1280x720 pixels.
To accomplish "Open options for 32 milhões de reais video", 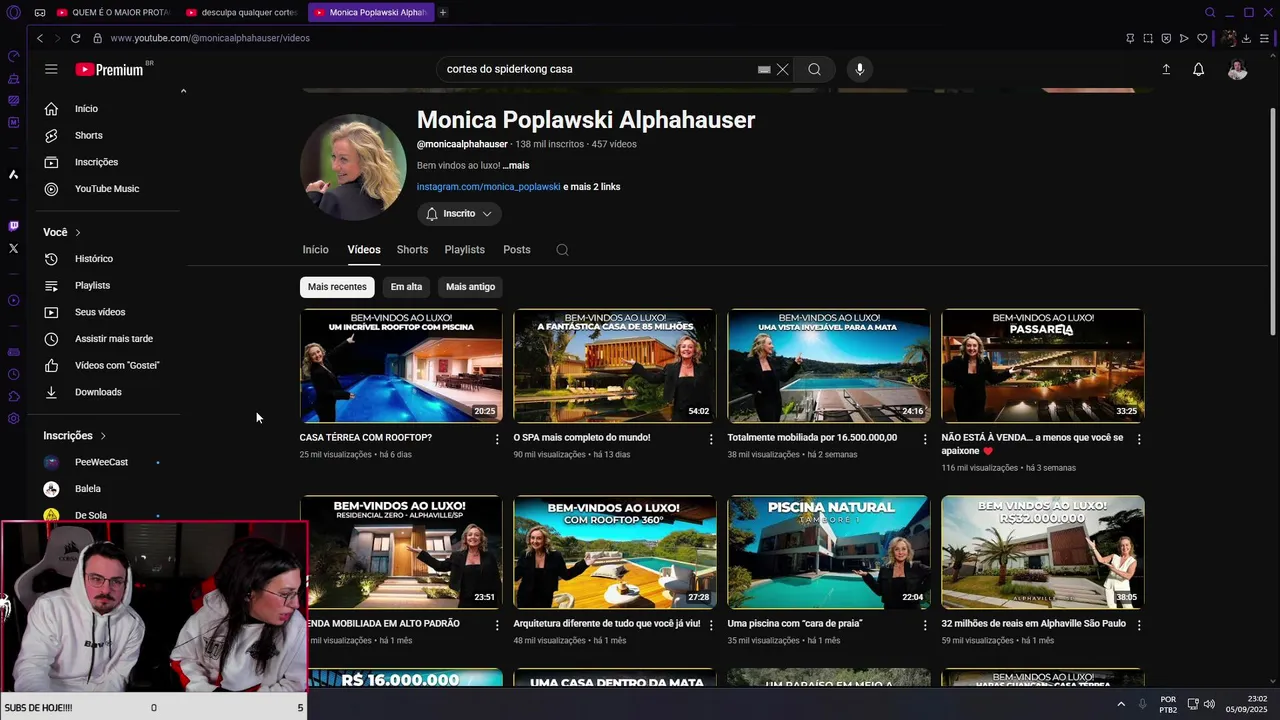I will 1139,625.
